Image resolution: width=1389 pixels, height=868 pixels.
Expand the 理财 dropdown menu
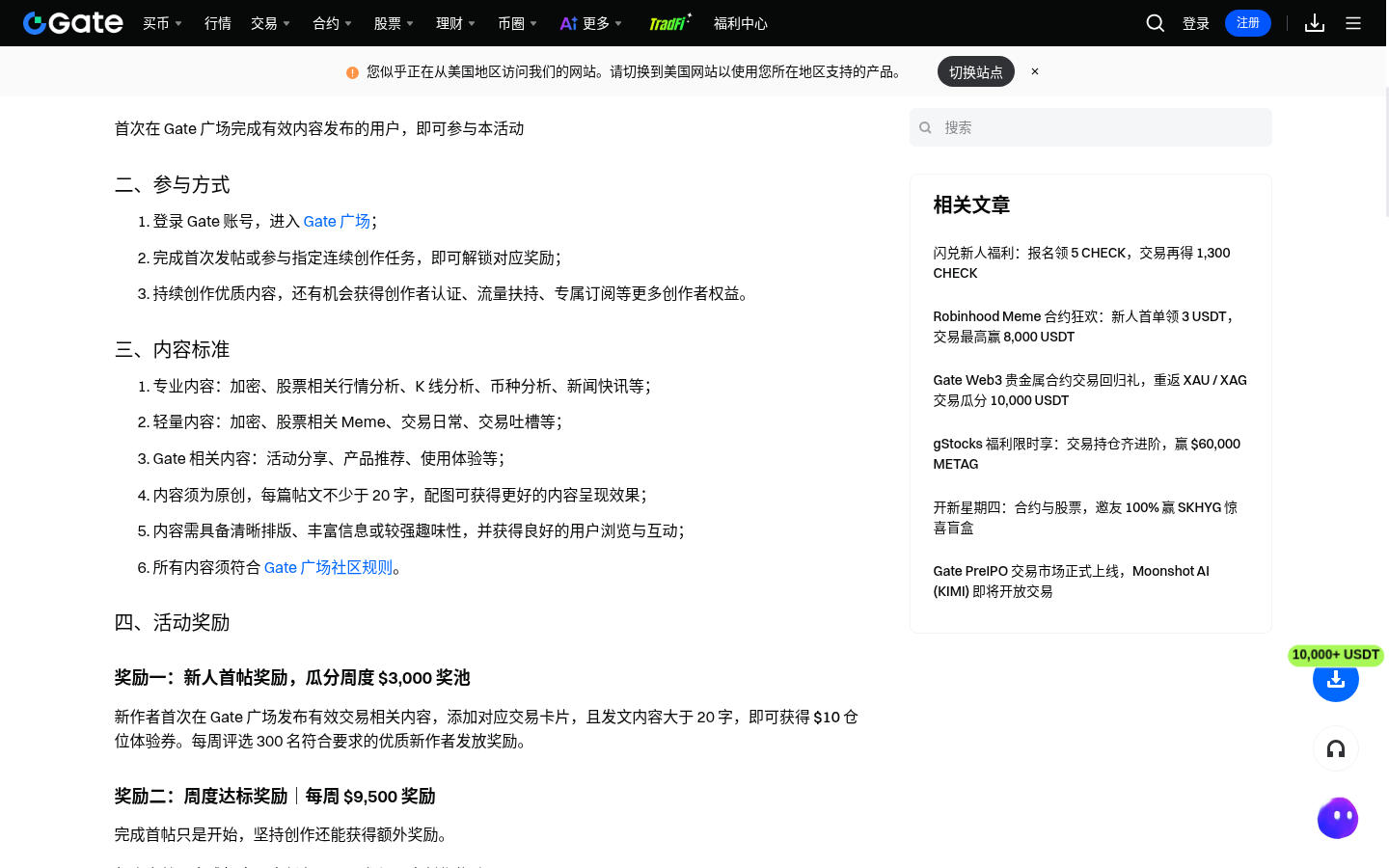tap(455, 23)
